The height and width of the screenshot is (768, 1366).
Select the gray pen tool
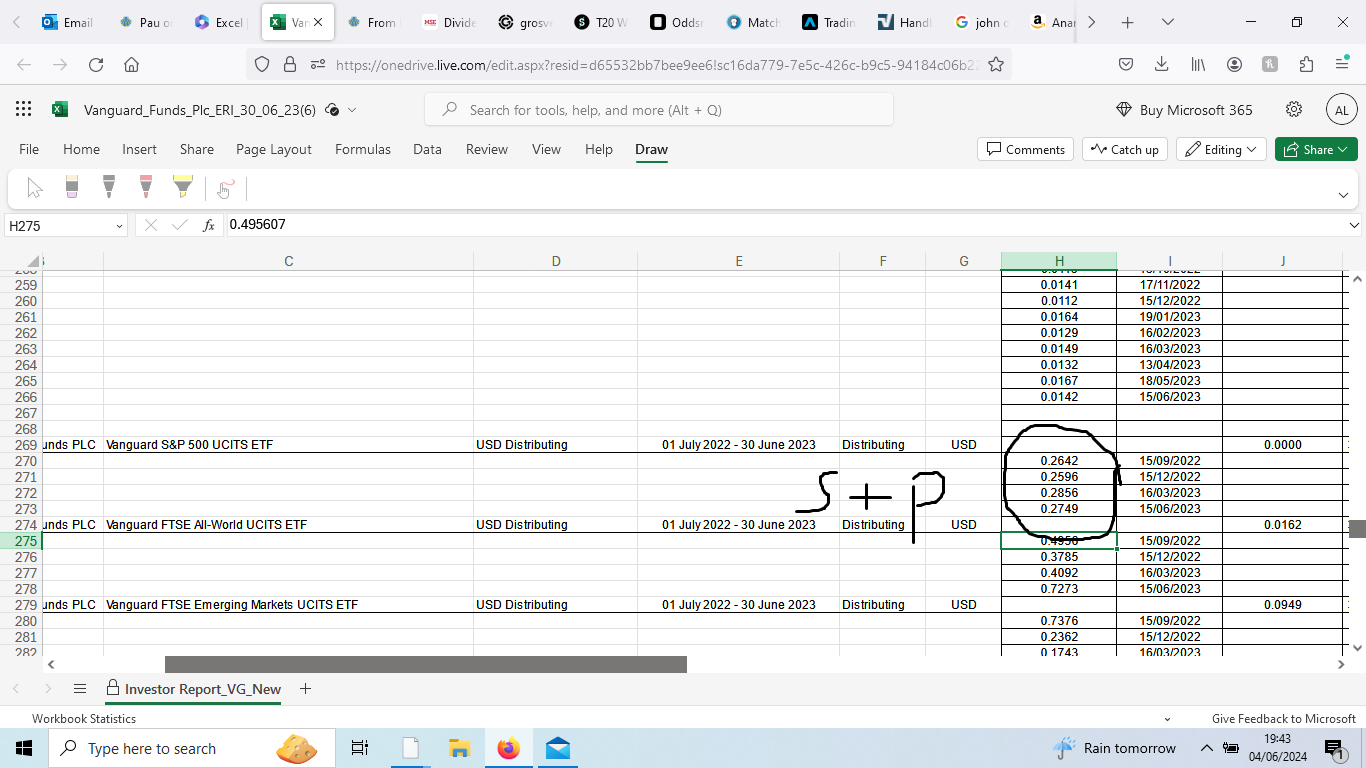click(x=109, y=188)
